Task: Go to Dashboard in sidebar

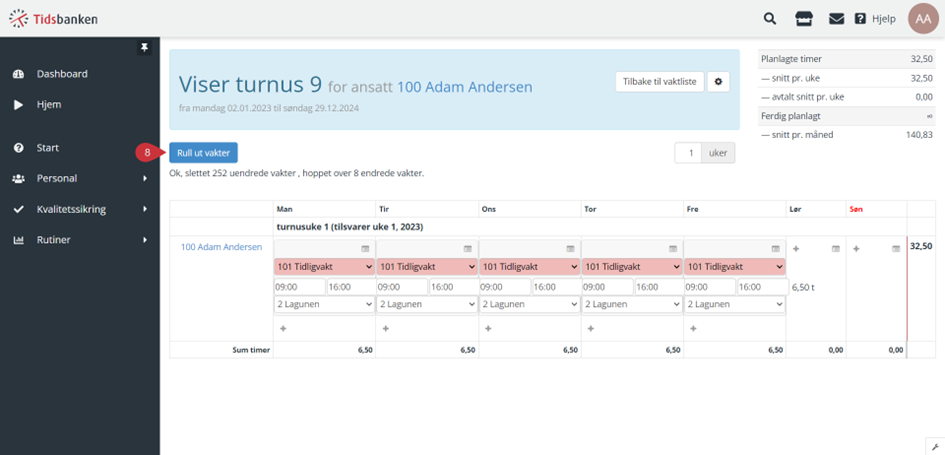Action: click(62, 74)
